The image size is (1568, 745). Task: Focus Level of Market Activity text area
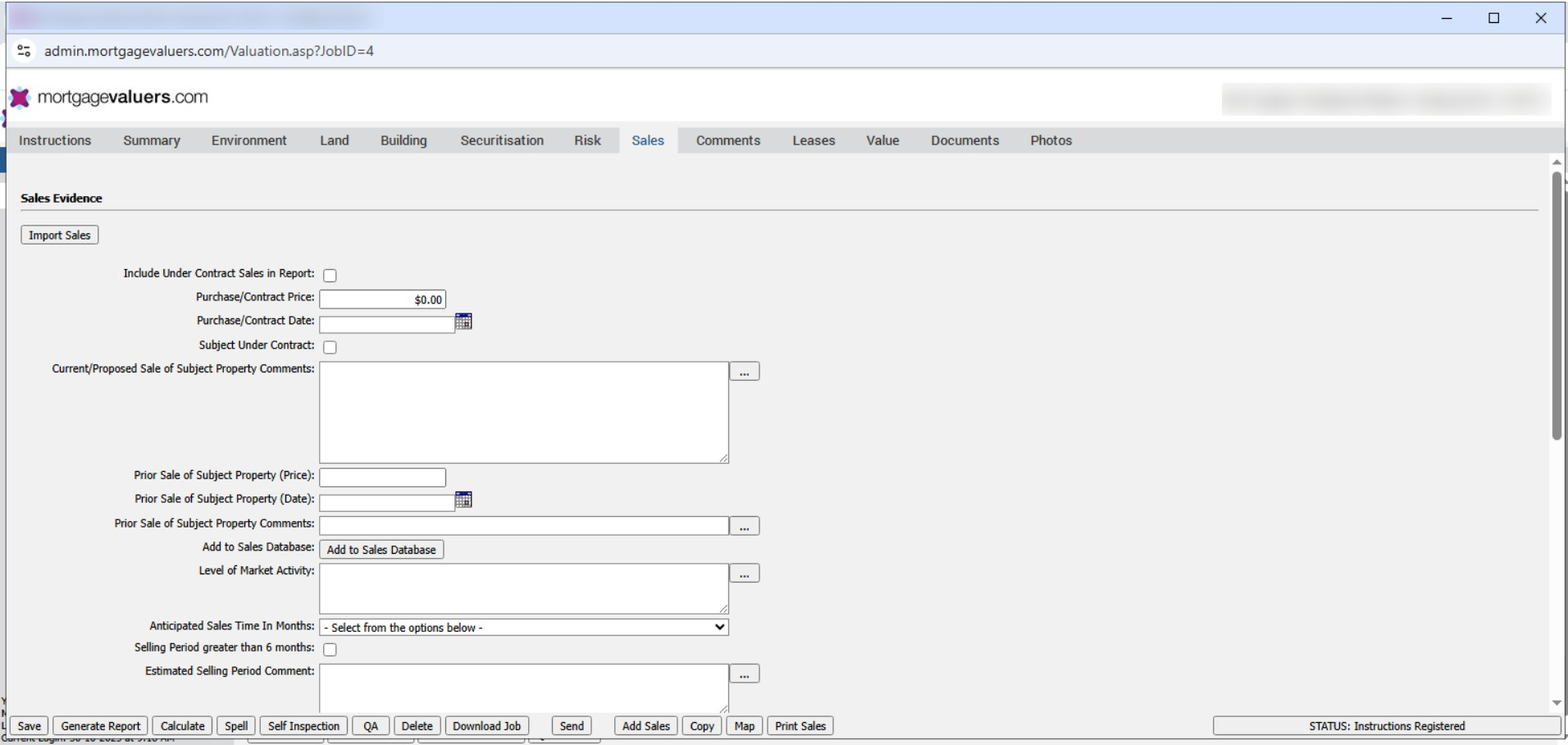click(524, 589)
